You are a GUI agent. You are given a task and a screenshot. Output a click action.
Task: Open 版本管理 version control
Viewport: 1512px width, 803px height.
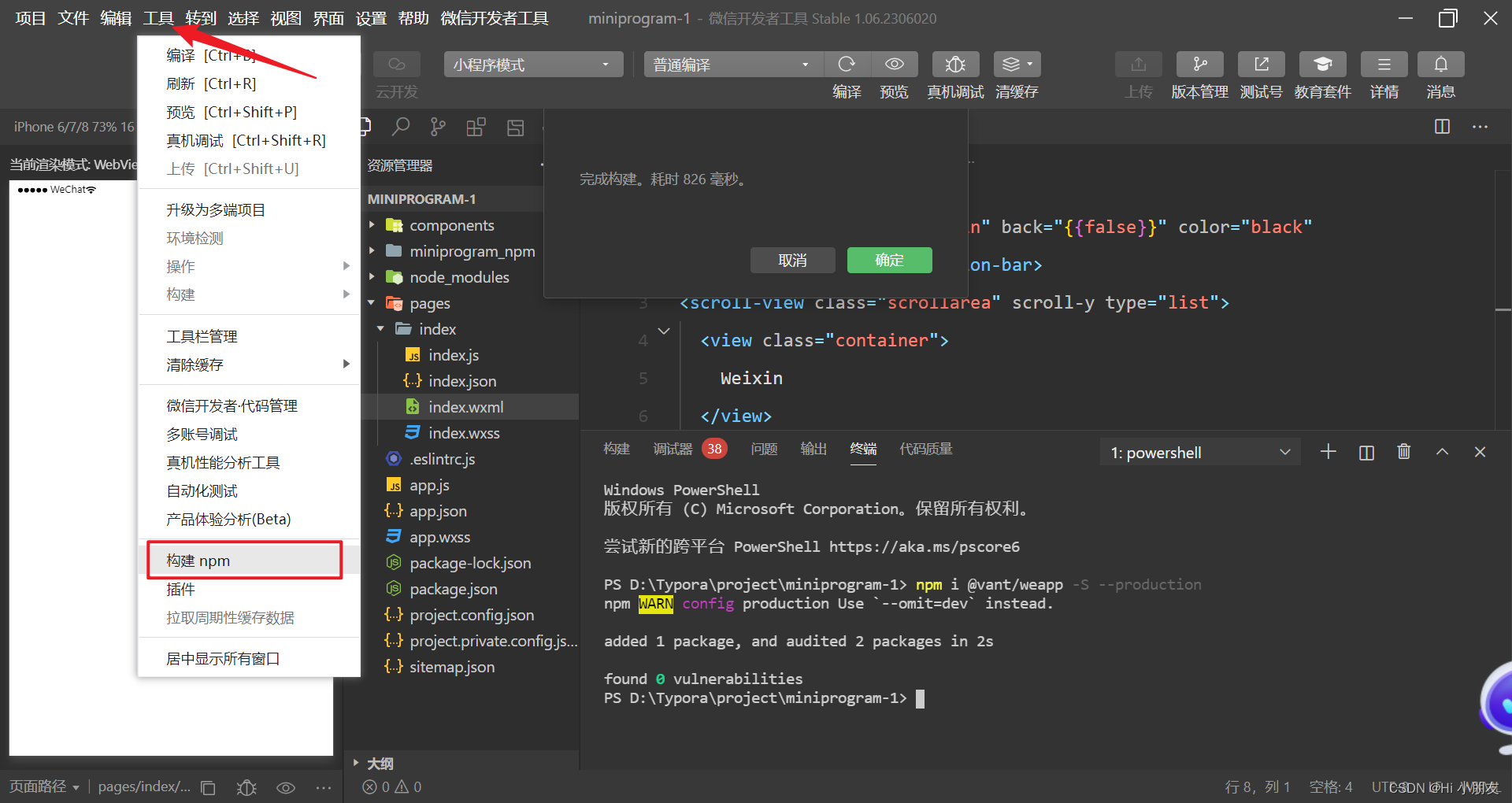(1199, 65)
